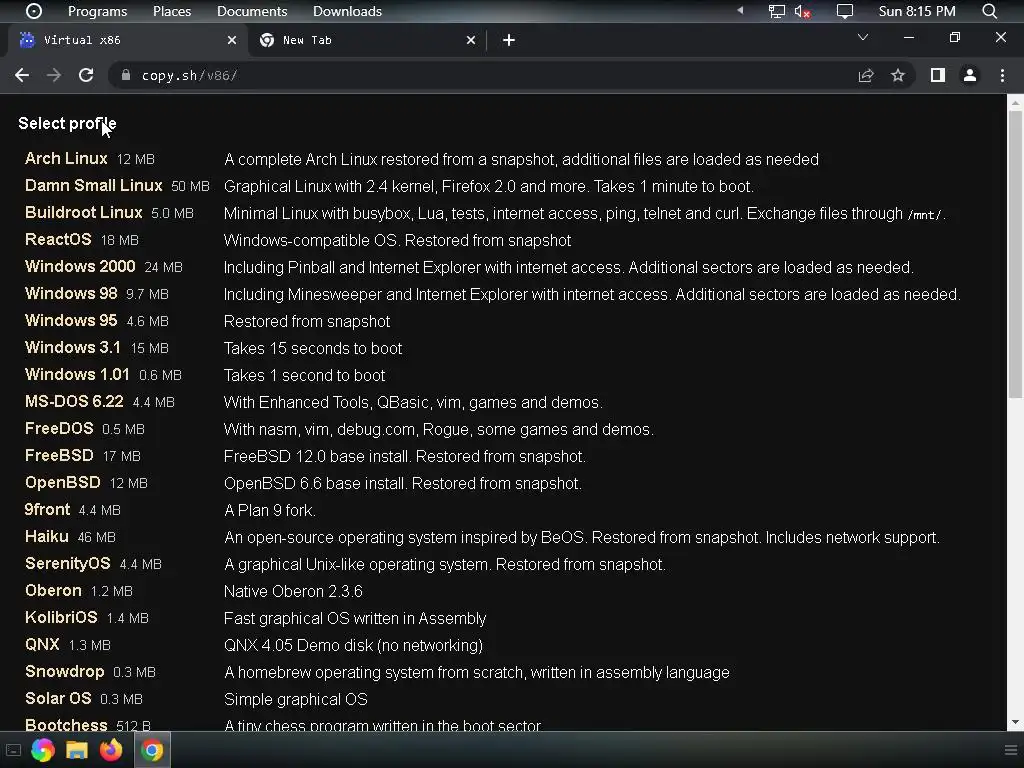Select the Damn Small Linux profile
The image size is (1024, 768).
(x=93, y=185)
